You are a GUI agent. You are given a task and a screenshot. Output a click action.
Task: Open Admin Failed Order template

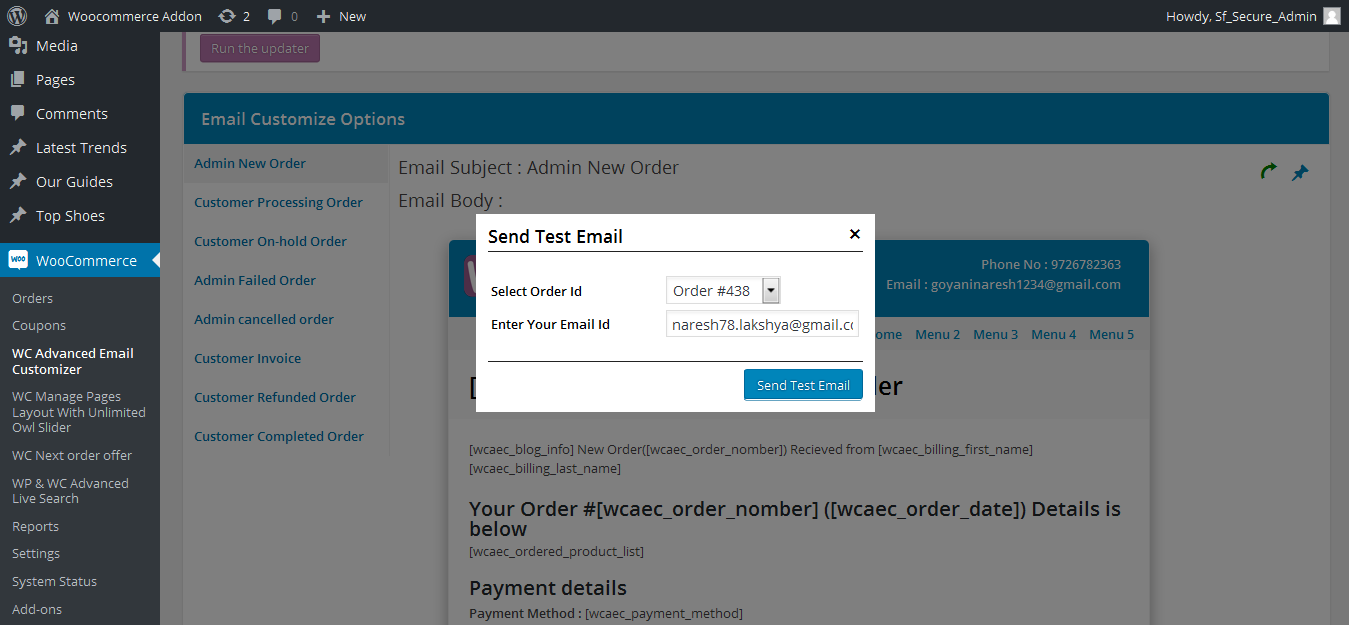[x=255, y=280]
